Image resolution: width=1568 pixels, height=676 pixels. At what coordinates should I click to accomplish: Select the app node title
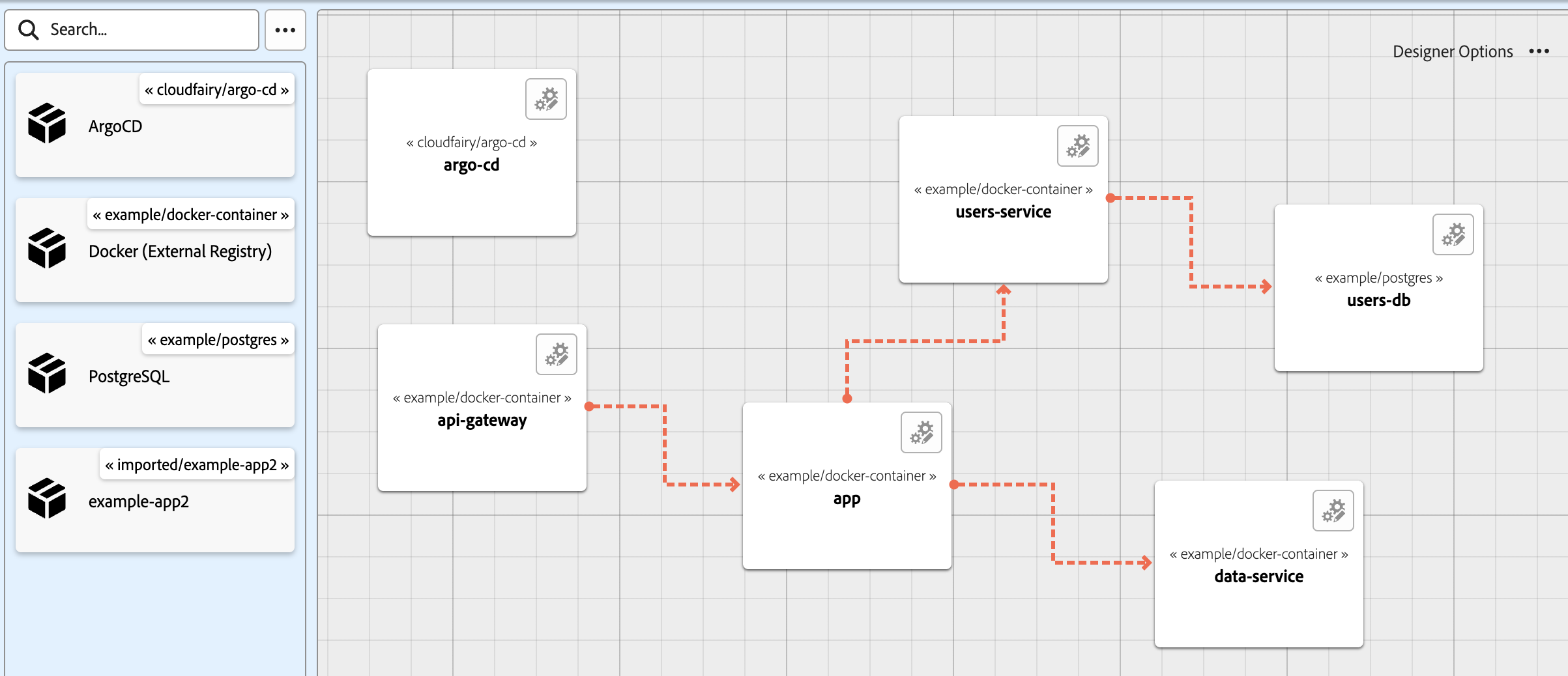pos(847,500)
